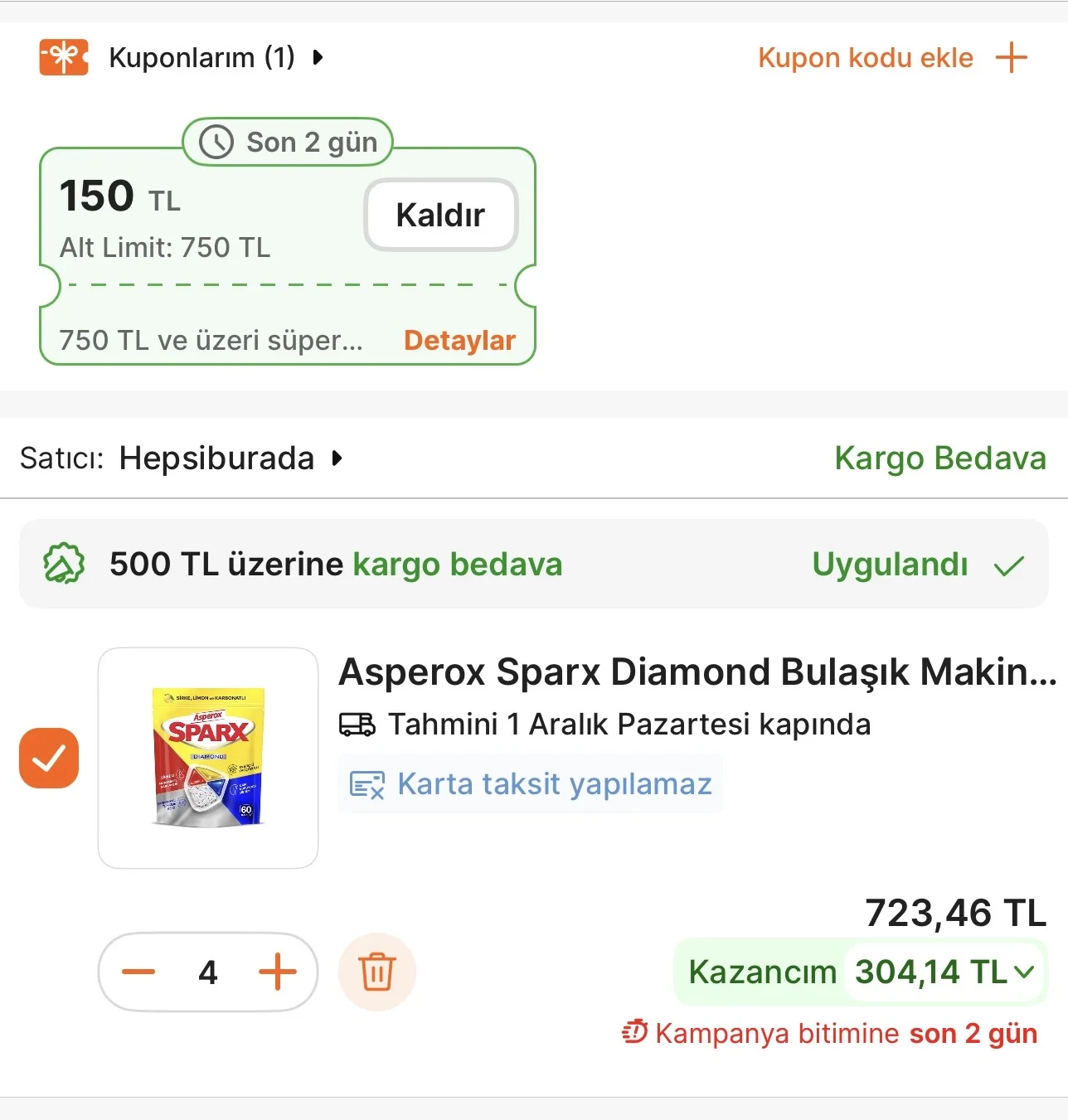Viewport: 1068px width, 1120px height.
Task: Uncheck the Asperox Sparx product checkbox
Action: click(49, 758)
